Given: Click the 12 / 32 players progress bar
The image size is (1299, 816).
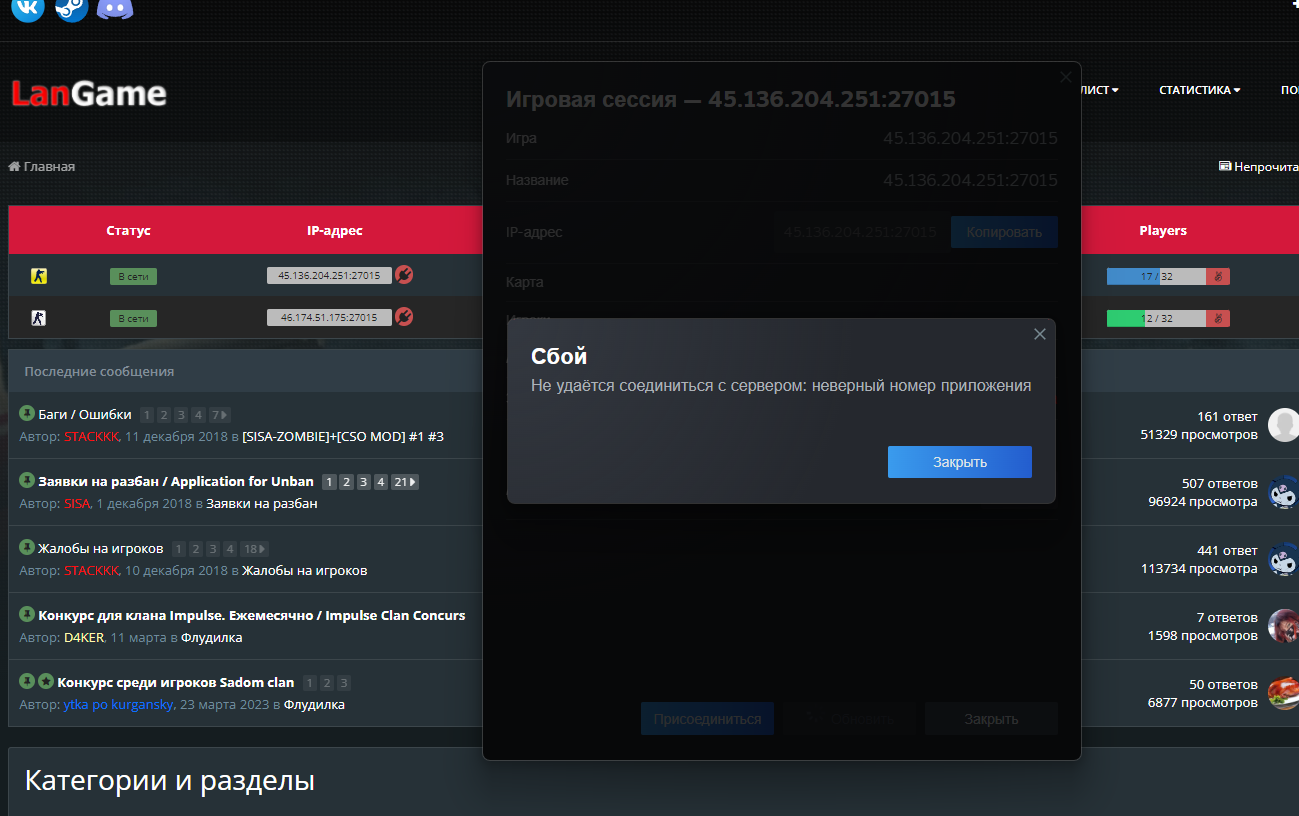Looking at the screenshot, I should 1156,318.
